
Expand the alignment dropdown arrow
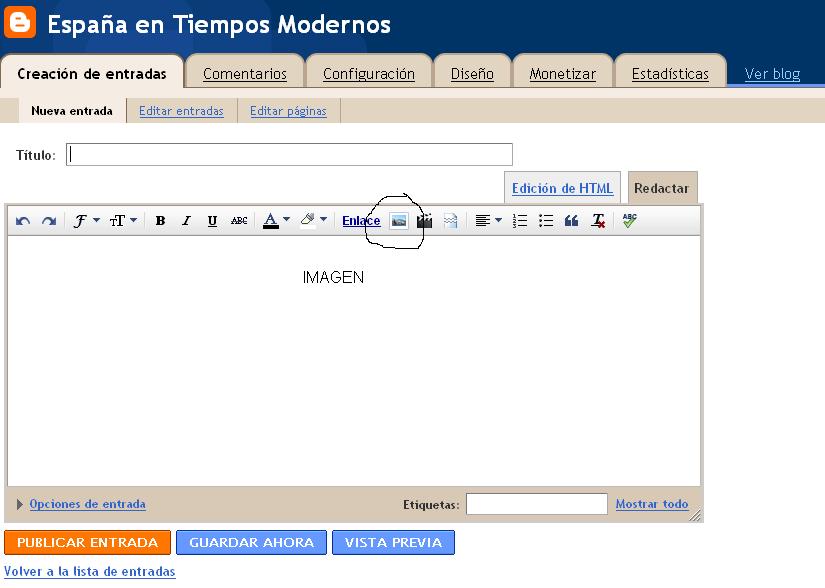[x=498, y=220]
